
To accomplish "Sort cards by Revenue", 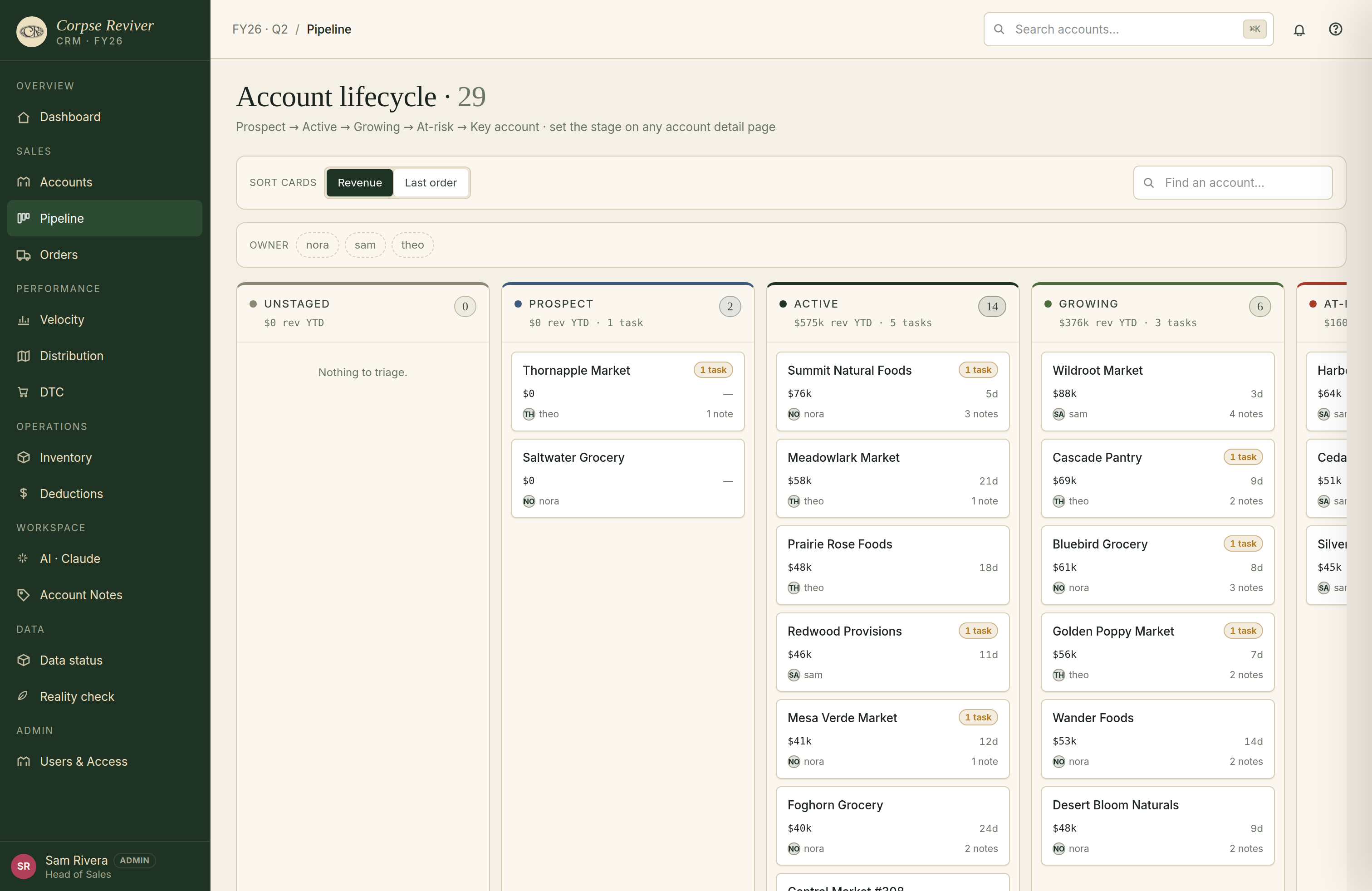I will [360, 183].
